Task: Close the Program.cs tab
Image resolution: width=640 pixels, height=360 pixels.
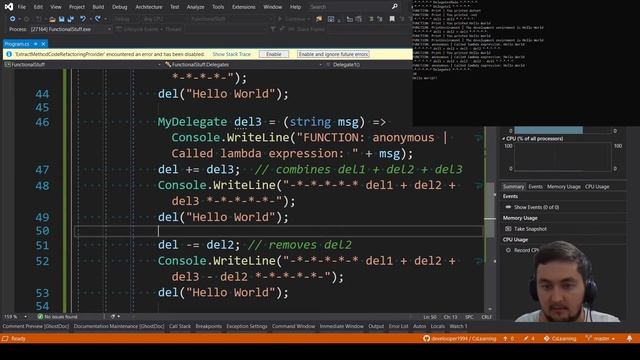Action: click(x=43, y=44)
